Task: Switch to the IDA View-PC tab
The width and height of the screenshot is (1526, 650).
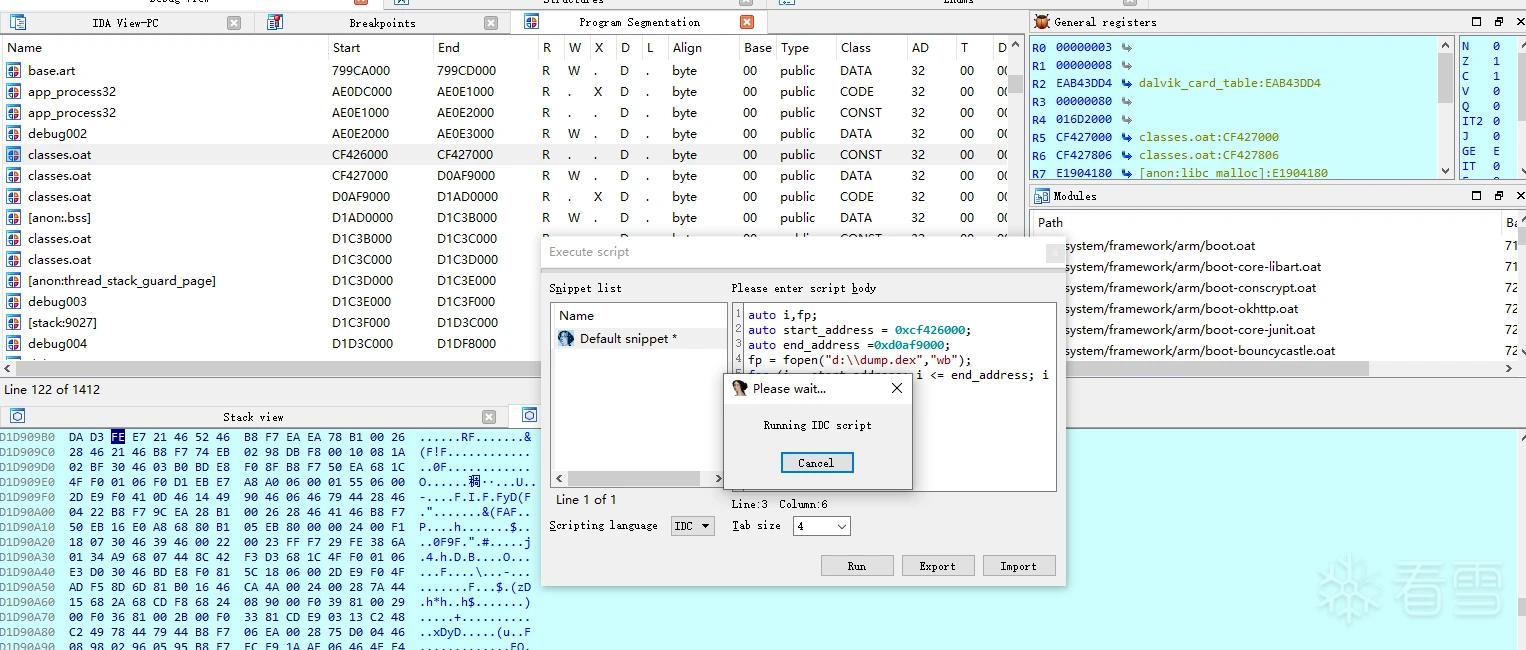Action: coord(125,23)
